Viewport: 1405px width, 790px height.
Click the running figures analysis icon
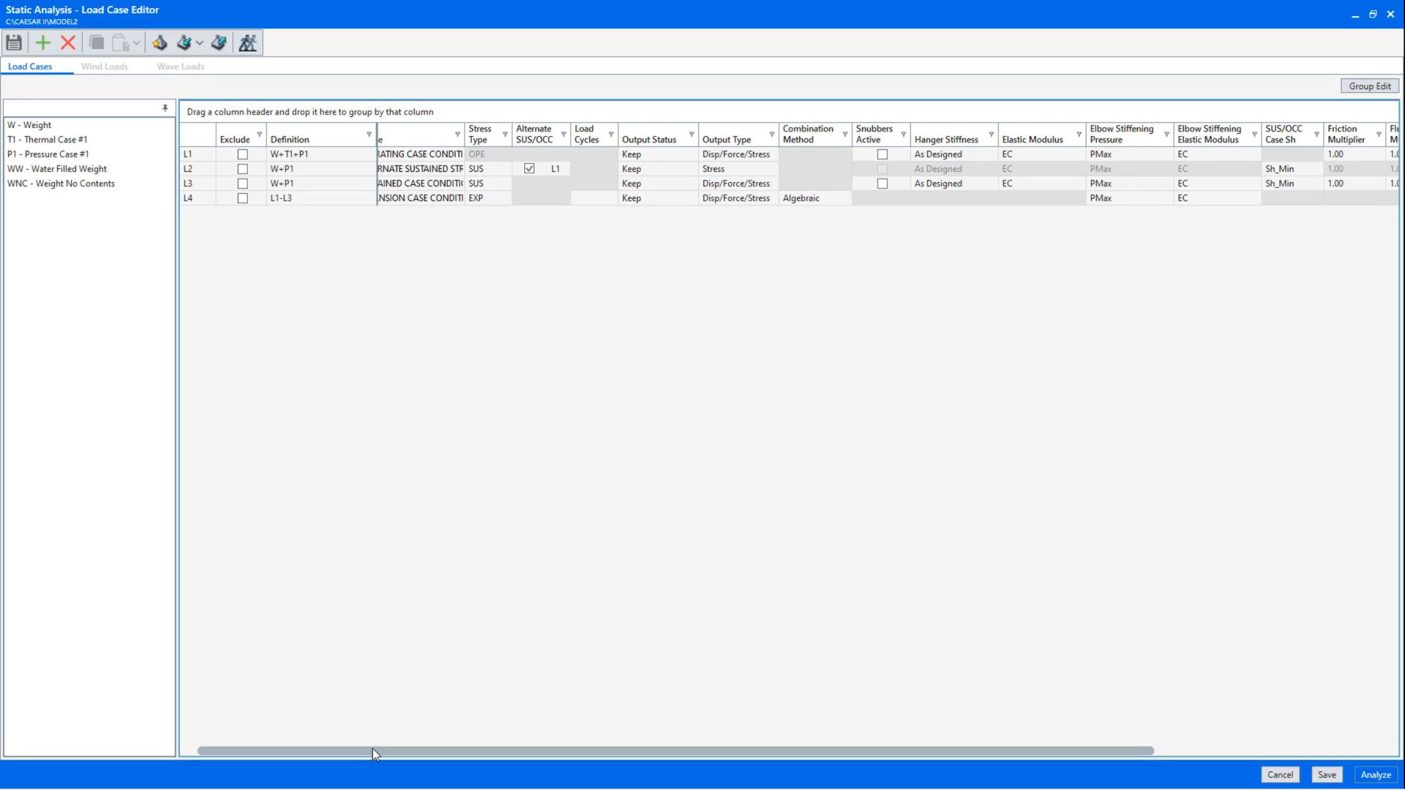pos(248,43)
